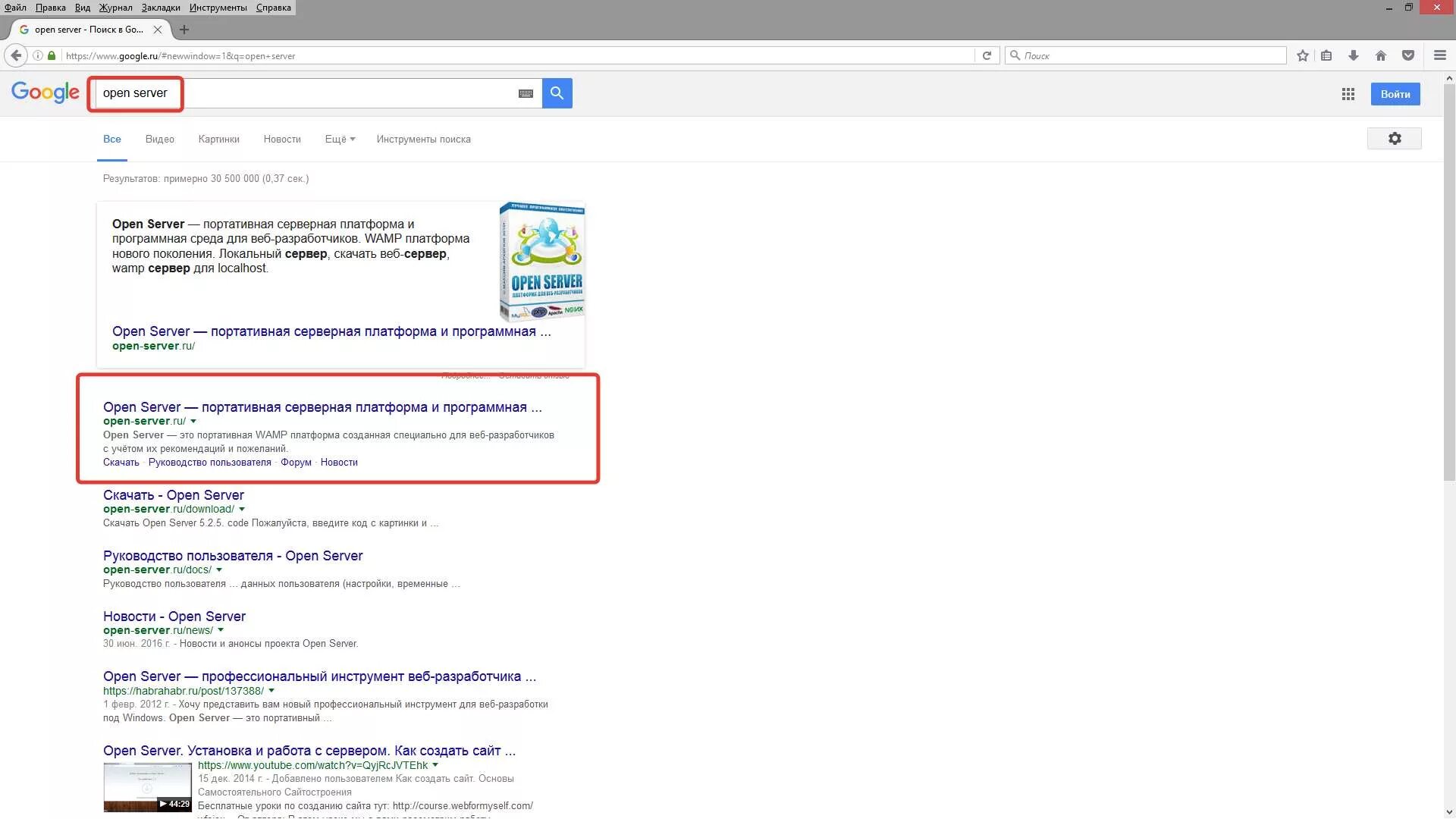Switch to the Картинки search tab
Viewport: 1456px width, 819px height.
tap(218, 139)
